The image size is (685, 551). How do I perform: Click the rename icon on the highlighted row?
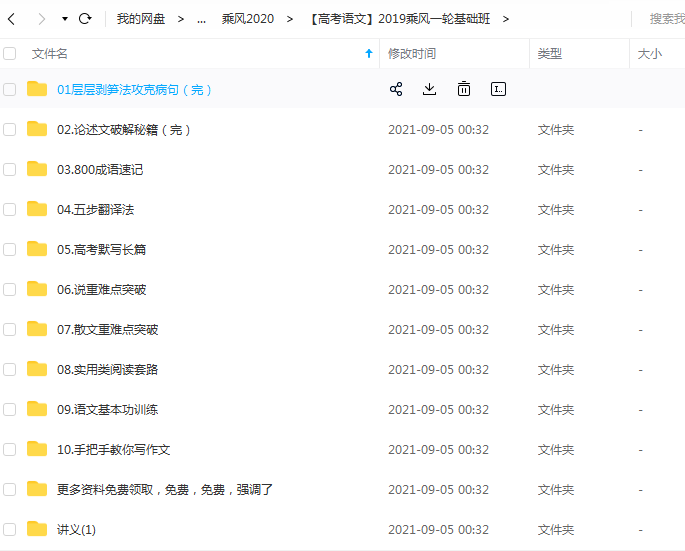(x=498, y=89)
